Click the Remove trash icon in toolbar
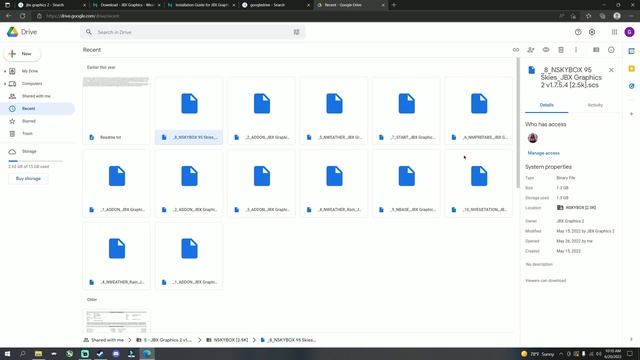 click(x=561, y=50)
